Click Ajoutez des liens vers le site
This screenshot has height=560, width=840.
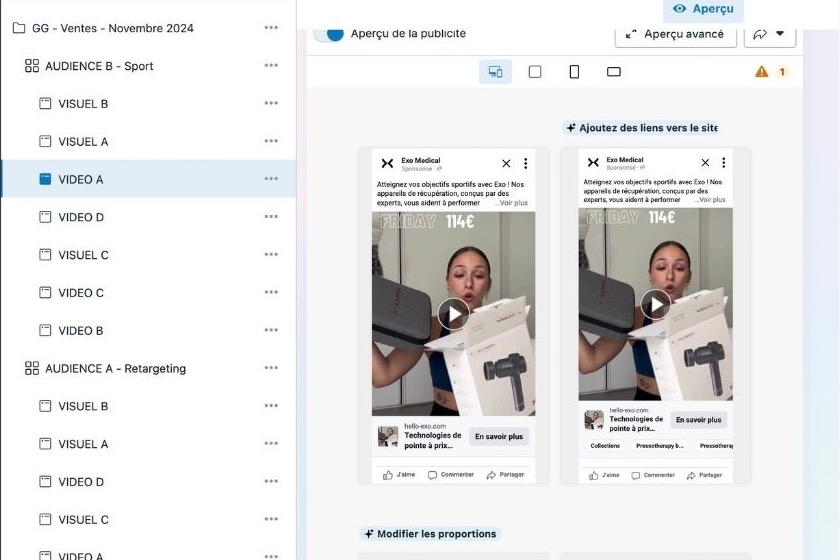click(x=642, y=128)
